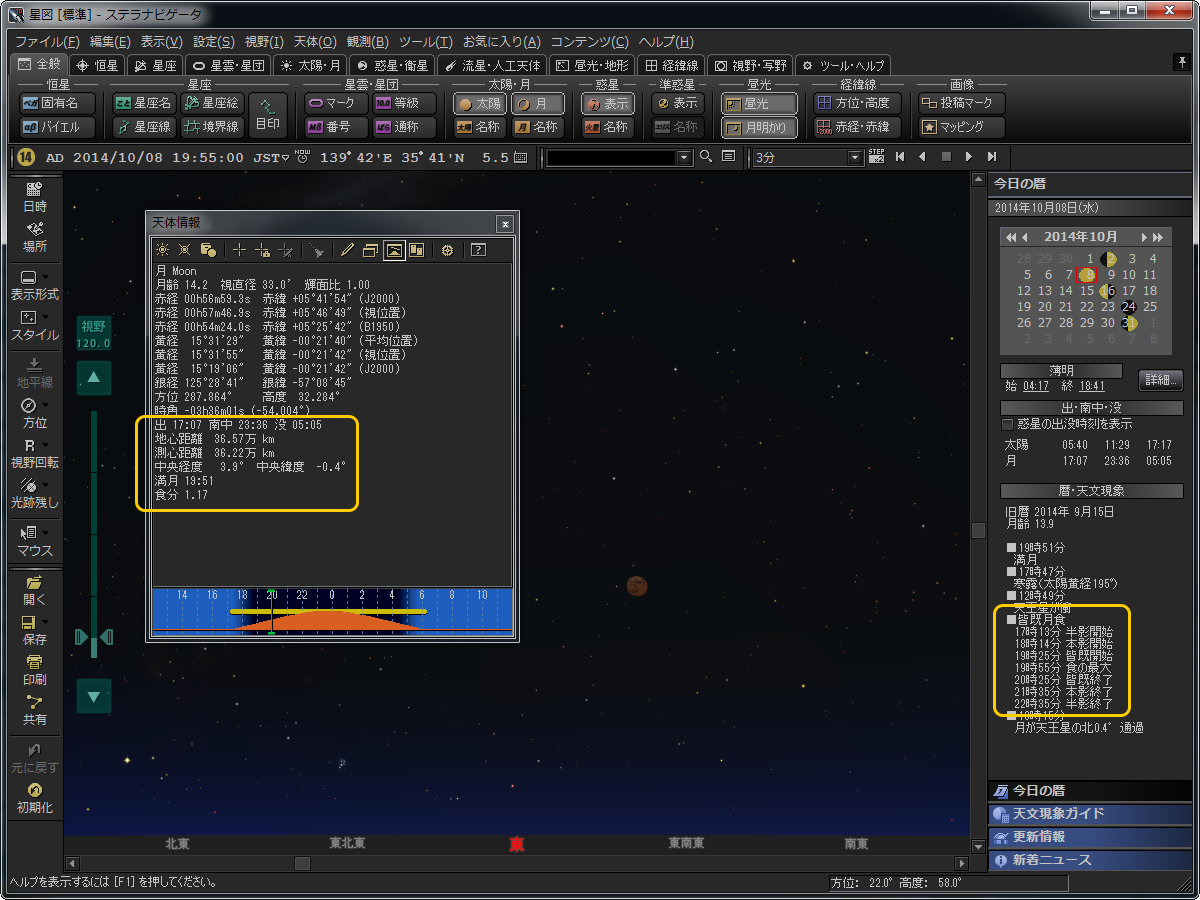Click the 保存 (save) icon in sidebar
The width and height of the screenshot is (1200, 900).
(x=34, y=629)
